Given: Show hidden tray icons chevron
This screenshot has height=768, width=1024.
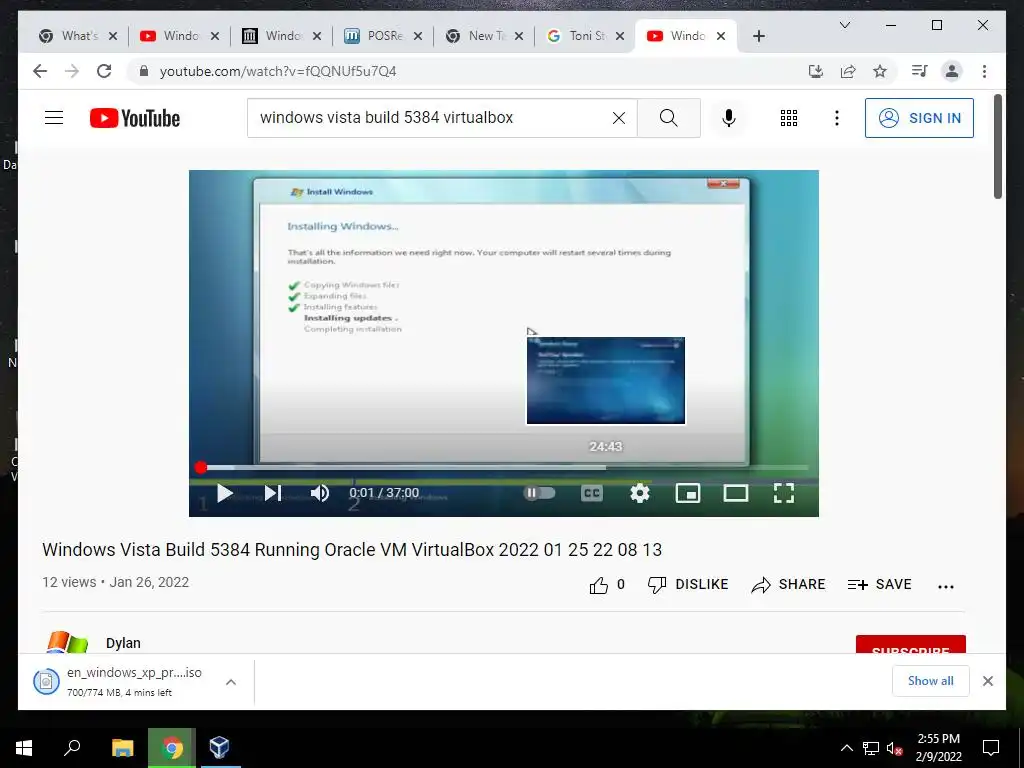Looking at the screenshot, I should [846, 748].
